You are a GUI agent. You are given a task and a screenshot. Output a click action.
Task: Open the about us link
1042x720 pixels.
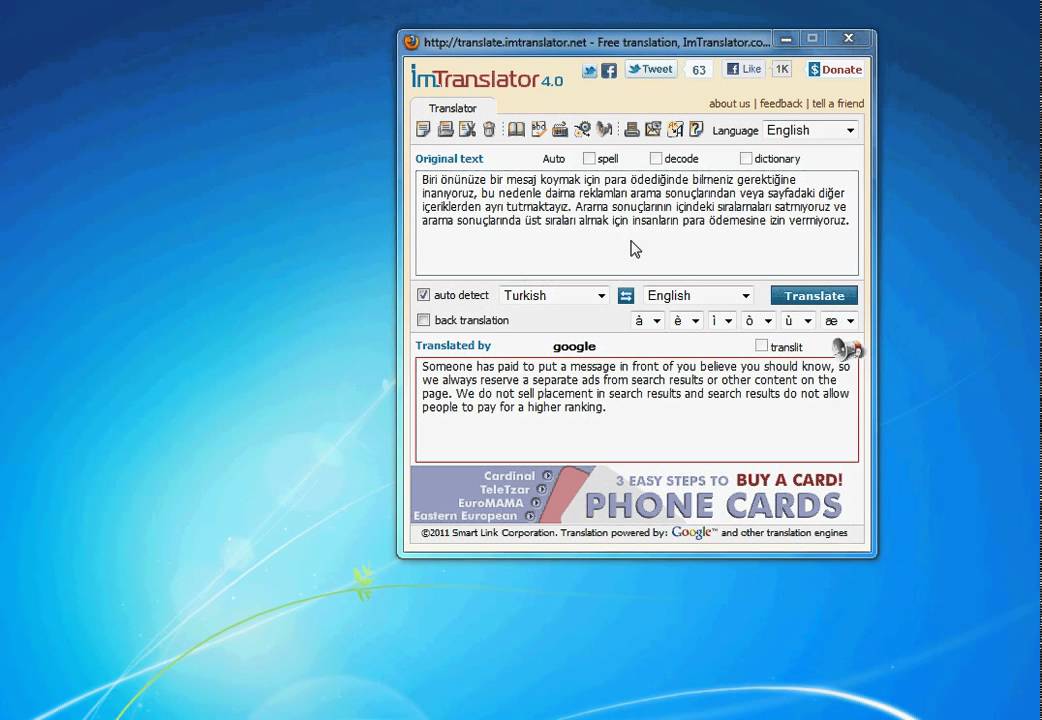point(729,104)
